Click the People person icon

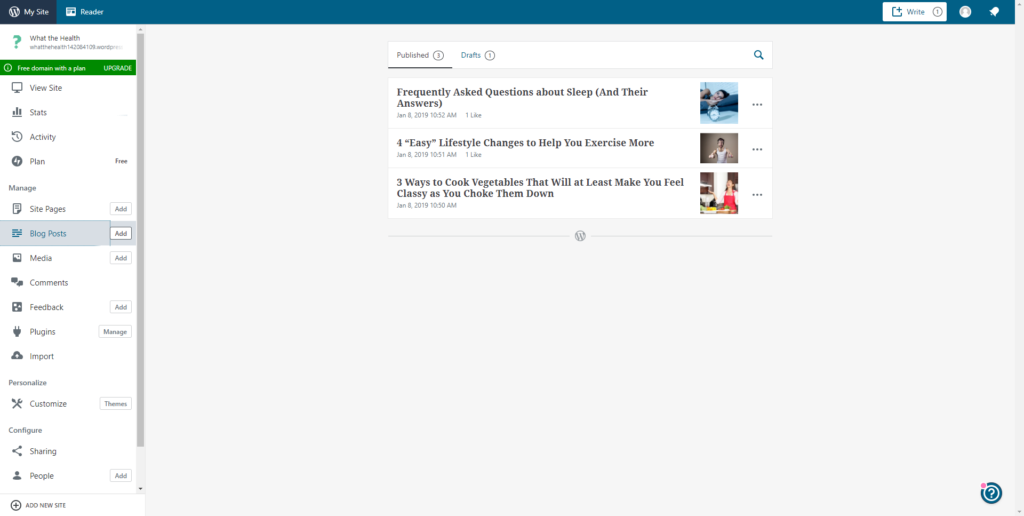point(17,476)
